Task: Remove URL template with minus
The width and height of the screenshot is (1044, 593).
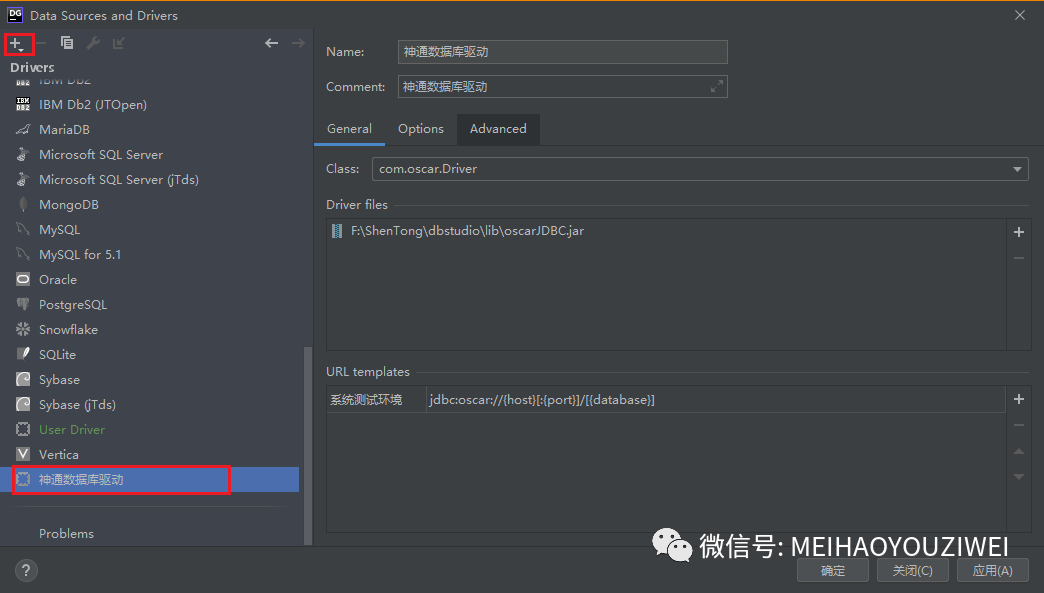Action: (1019, 425)
